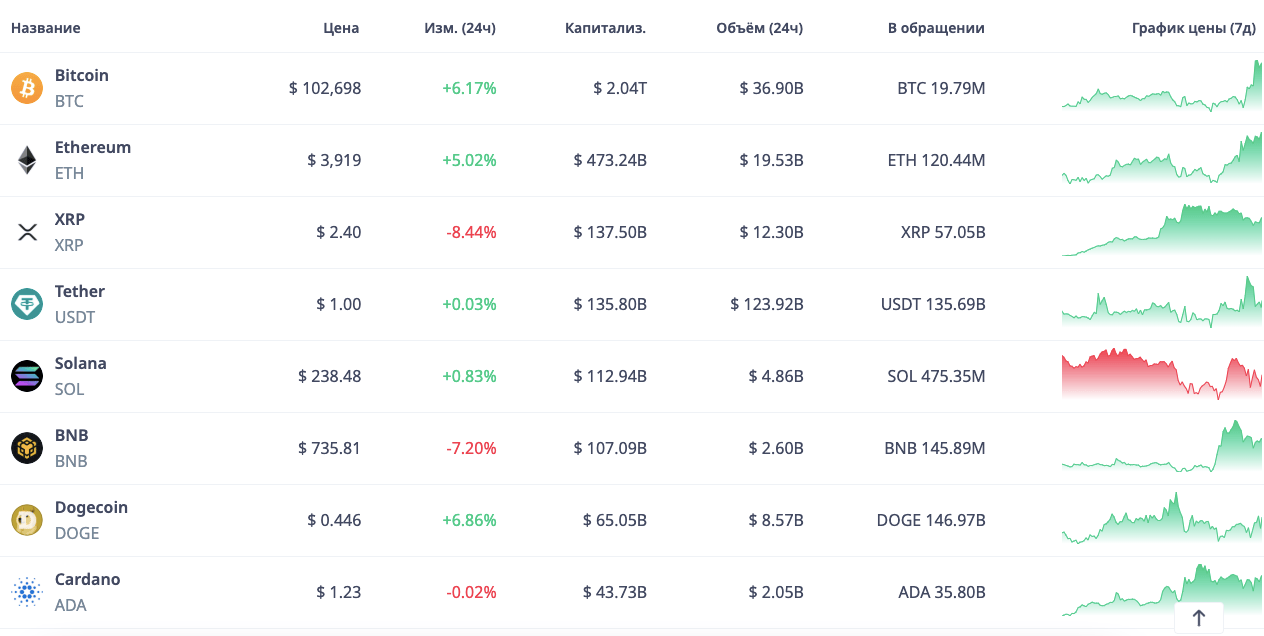Viewport: 1264px width, 636px height.
Task: Open the Bitcoin name link
Action: [82, 75]
